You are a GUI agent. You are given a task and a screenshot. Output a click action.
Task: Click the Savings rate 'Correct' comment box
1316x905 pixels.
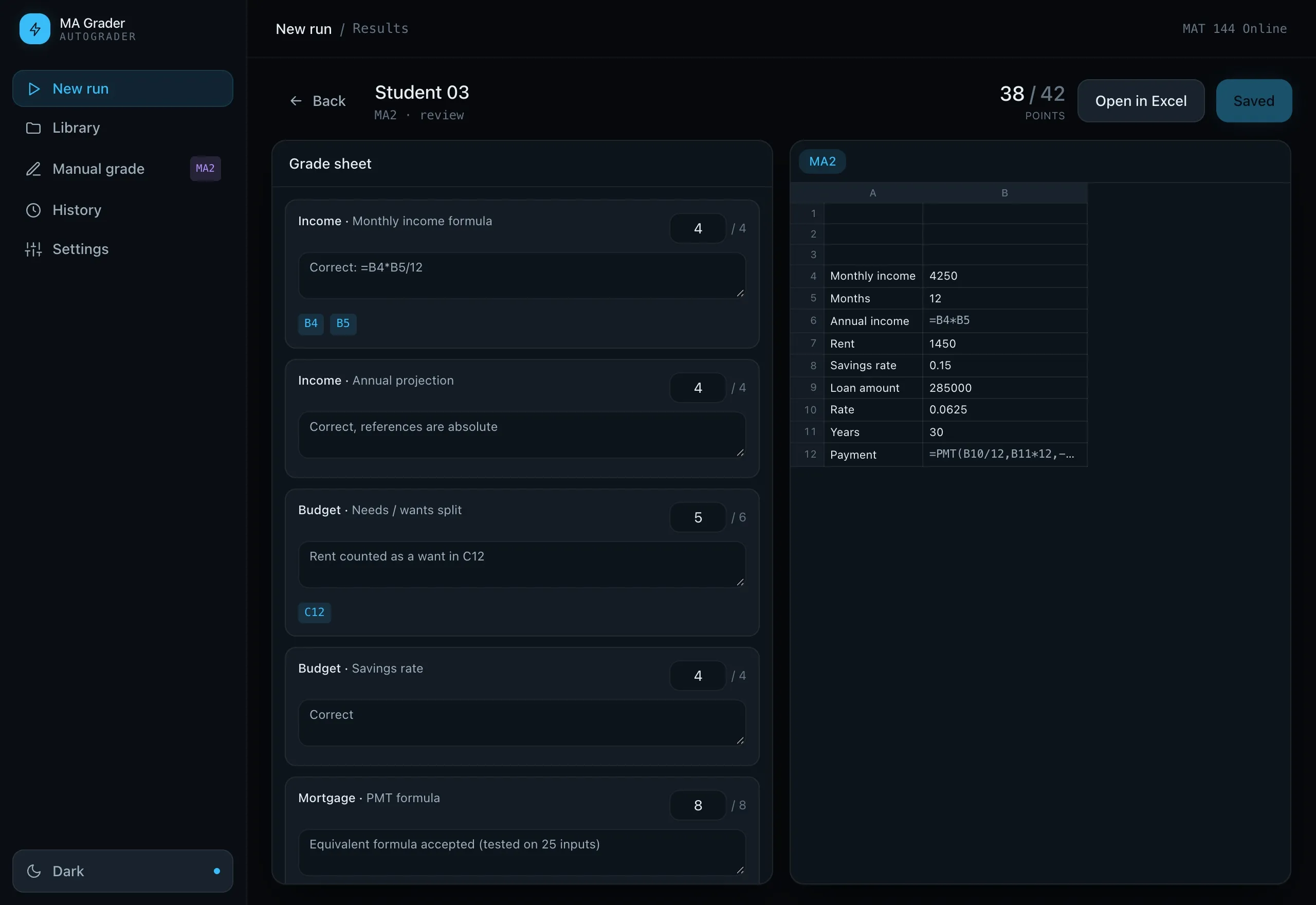pyautogui.click(x=522, y=723)
